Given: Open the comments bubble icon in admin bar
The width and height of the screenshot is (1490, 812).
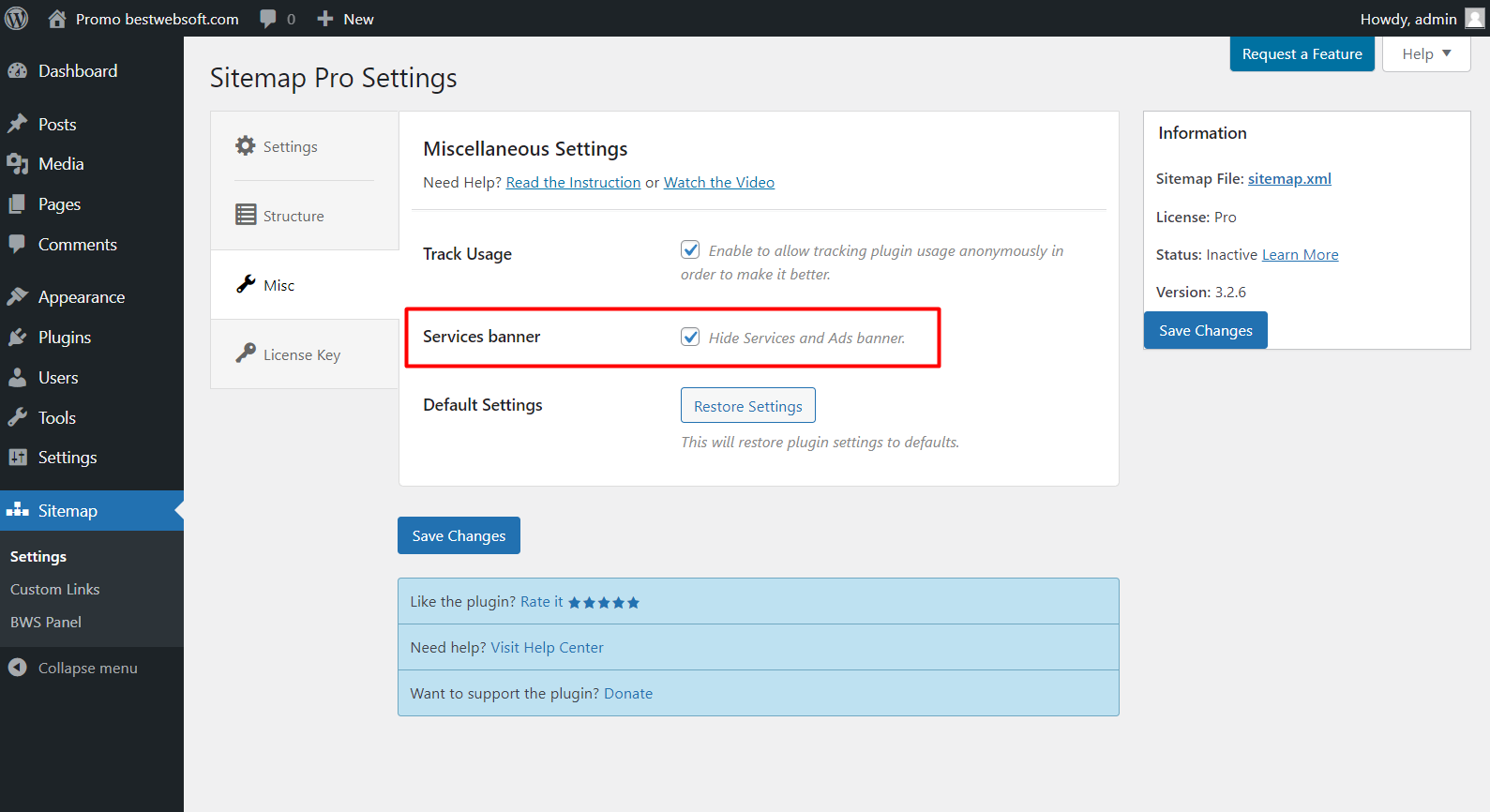Looking at the screenshot, I should point(268,19).
